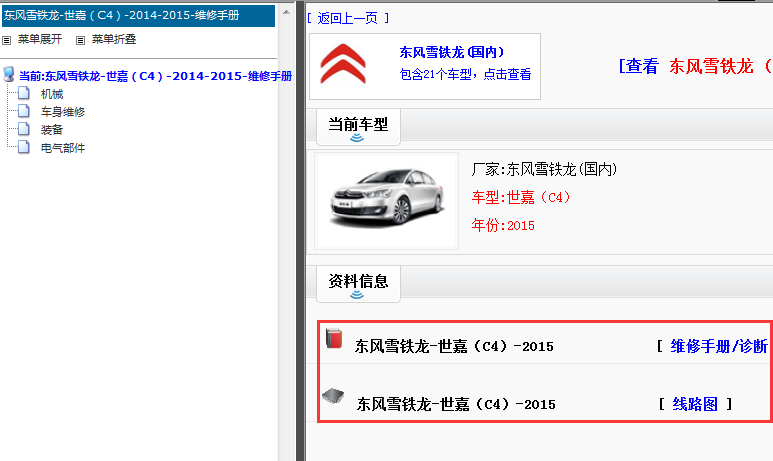Click the red book icon for repair manual

click(x=334, y=339)
